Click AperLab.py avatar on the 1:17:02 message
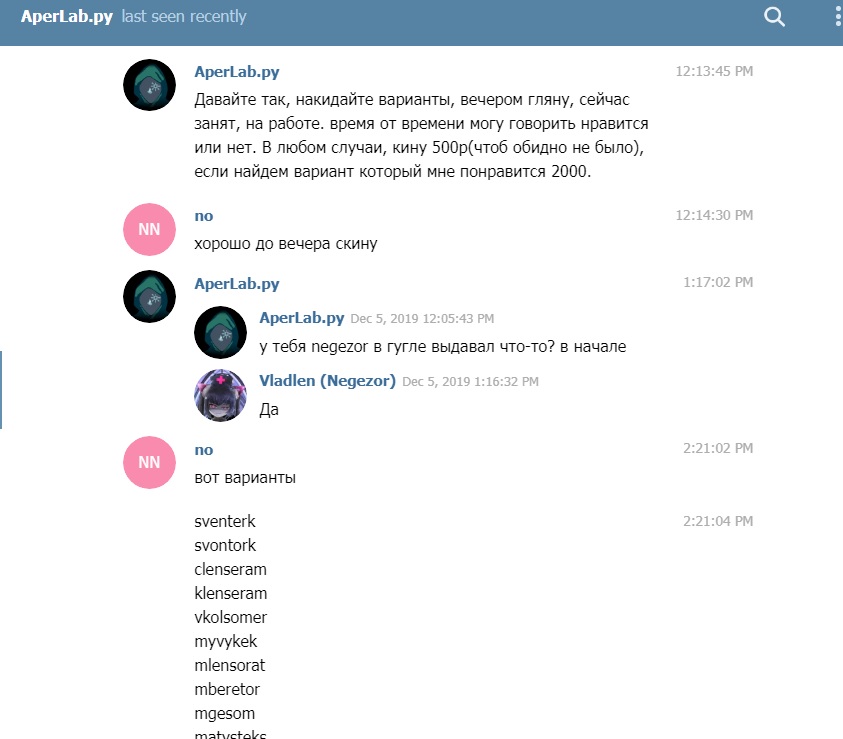Viewport: 843px width, 739px height. click(149, 297)
